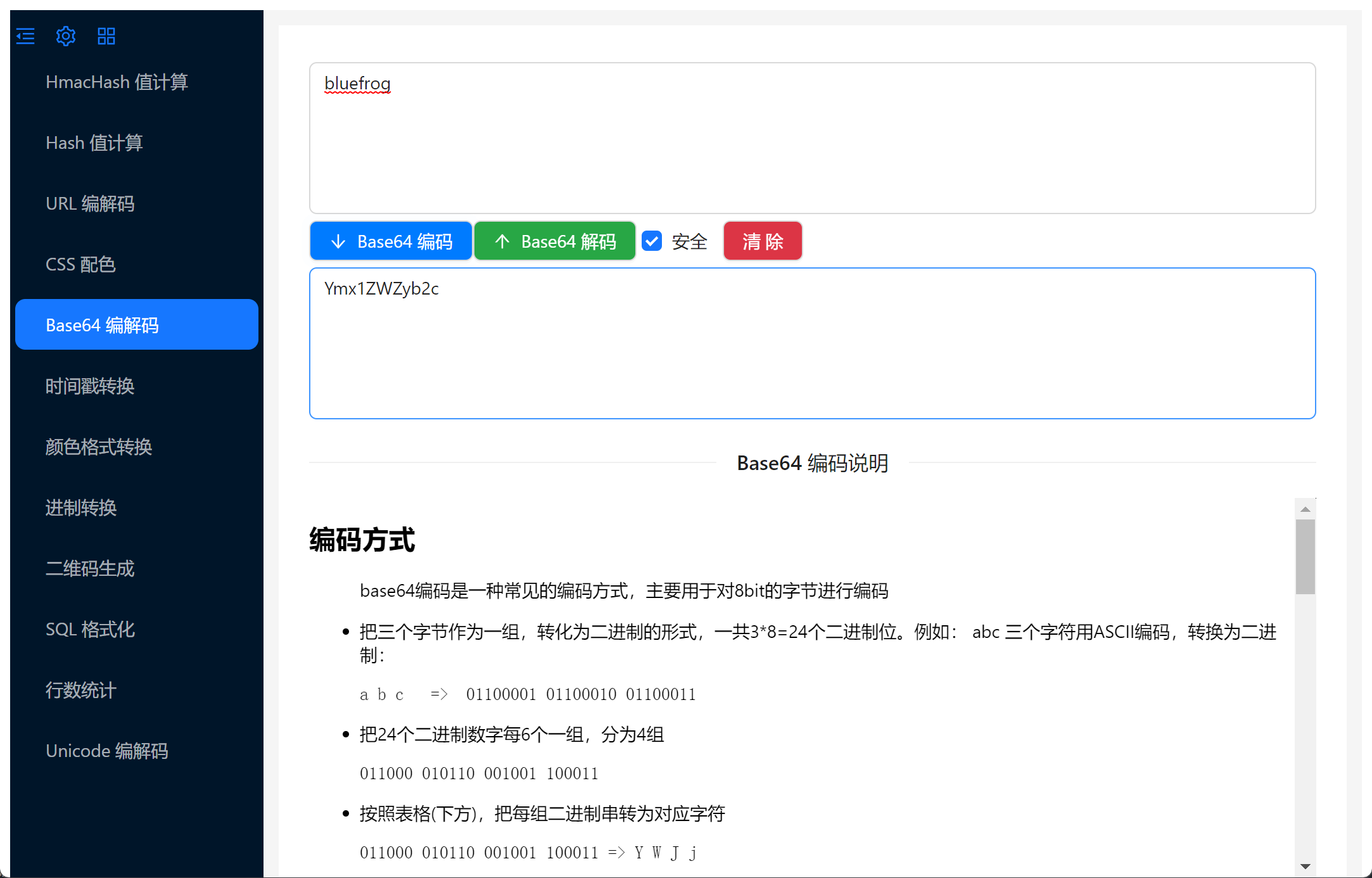Select 时间戳转换 sidebar item
Image resolution: width=1372 pixels, height=878 pixels.
coord(90,386)
